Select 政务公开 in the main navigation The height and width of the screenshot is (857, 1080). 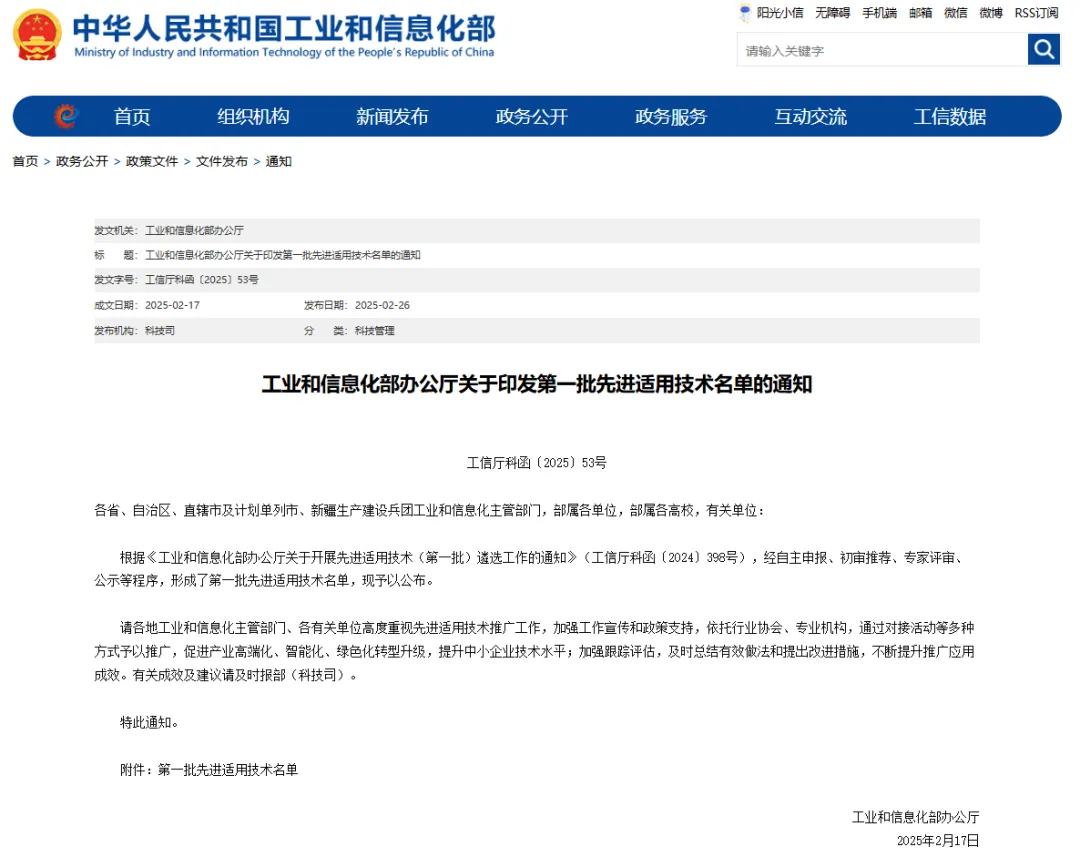point(532,116)
